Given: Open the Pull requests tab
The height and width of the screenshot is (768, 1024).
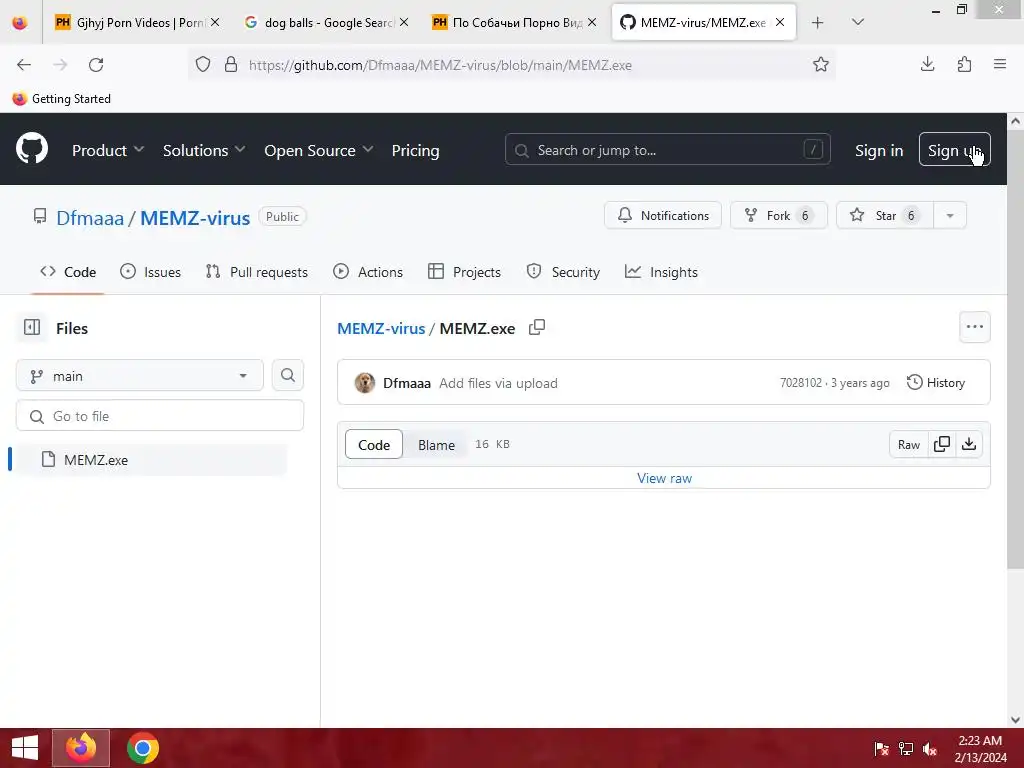Looking at the screenshot, I should pyautogui.click(x=257, y=272).
